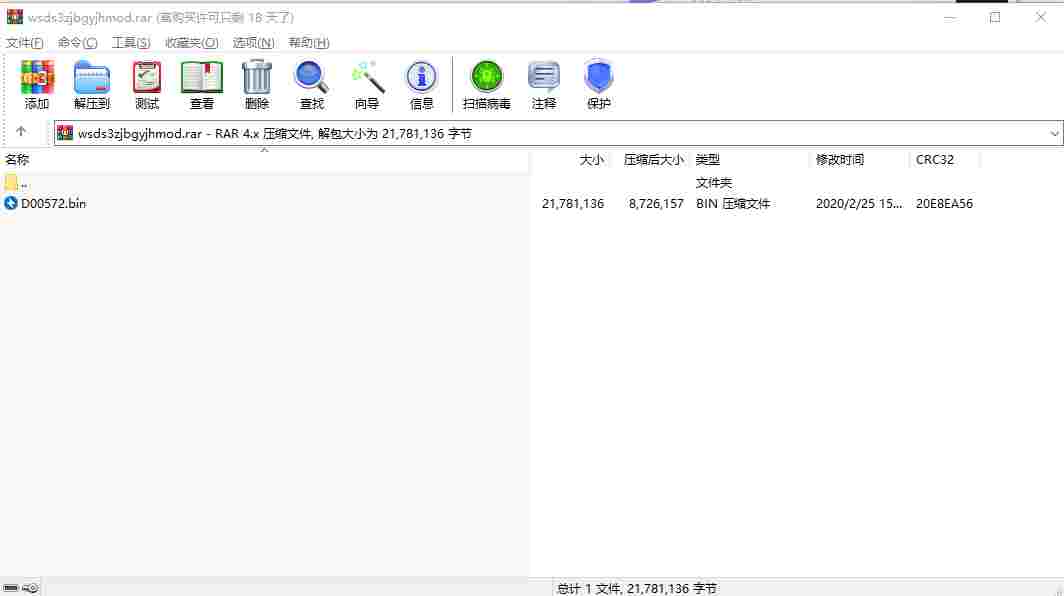Click the 文件夹 type cell

tap(714, 183)
